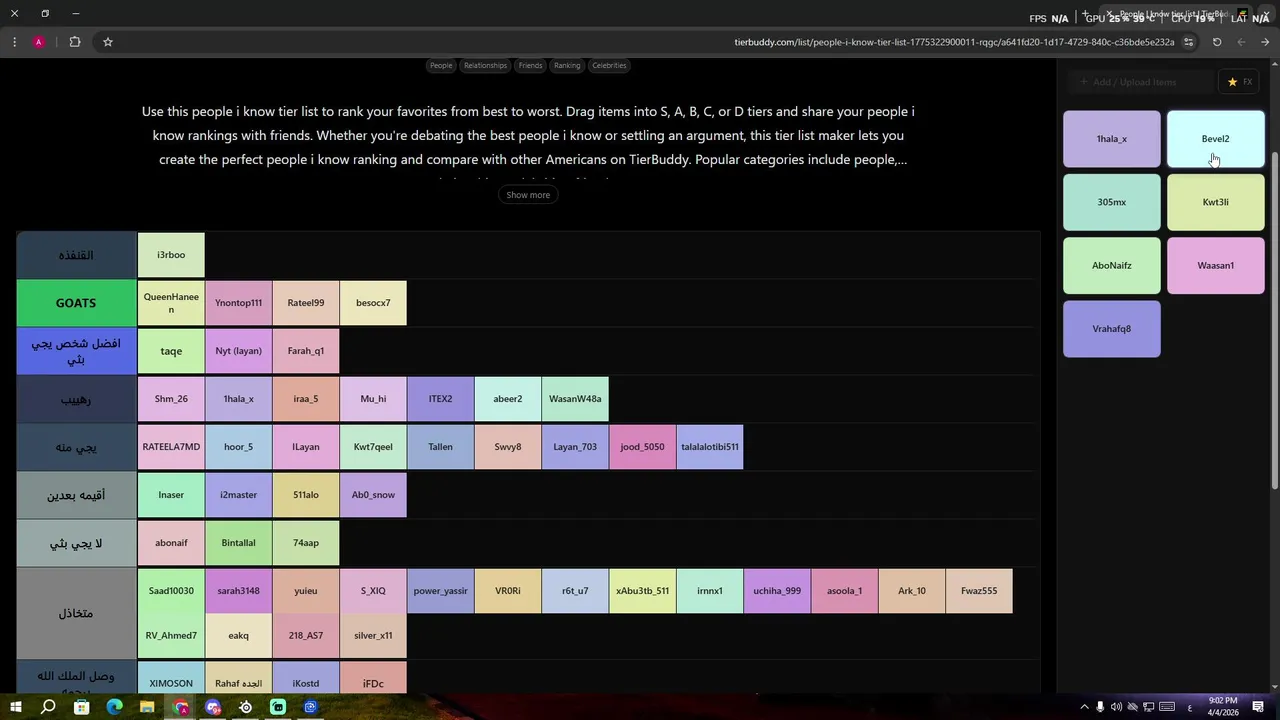Open the browser profile avatar
Viewport: 1280px width, 720px height.
pyautogui.click(x=38, y=42)
